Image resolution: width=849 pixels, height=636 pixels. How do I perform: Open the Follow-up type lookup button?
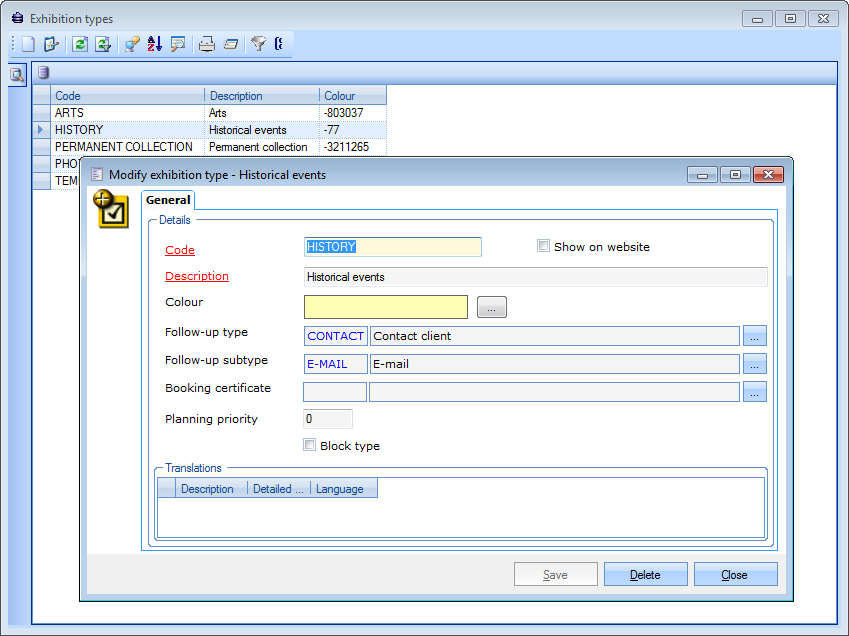(x=755, y=336)
